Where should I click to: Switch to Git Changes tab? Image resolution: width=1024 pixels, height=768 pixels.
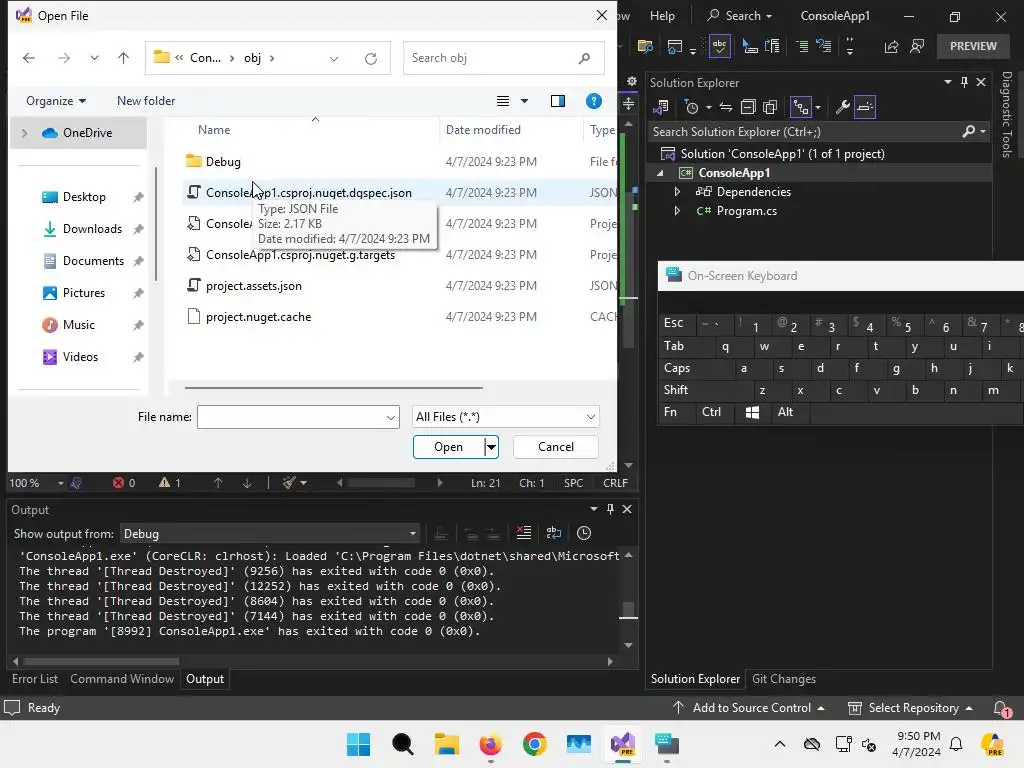click(784, 679)
